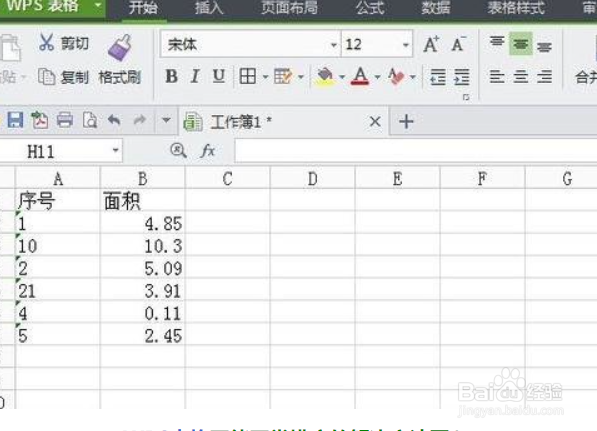This screenshot has width=597, height=431.
Task: Click the table style/draw border icon
Action: 283,77
